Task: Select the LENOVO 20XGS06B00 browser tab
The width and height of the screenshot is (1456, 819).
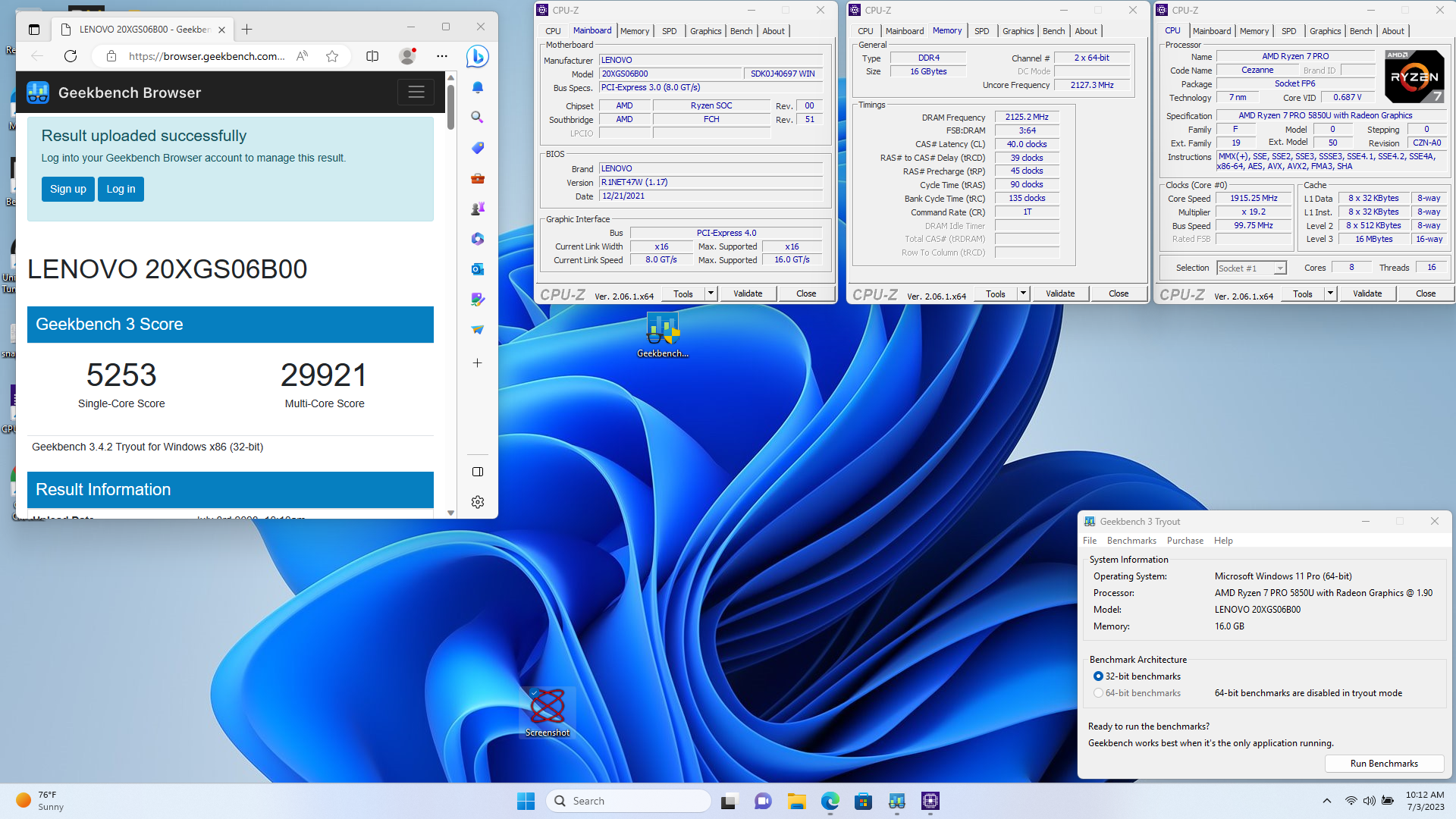Action: 142,30
